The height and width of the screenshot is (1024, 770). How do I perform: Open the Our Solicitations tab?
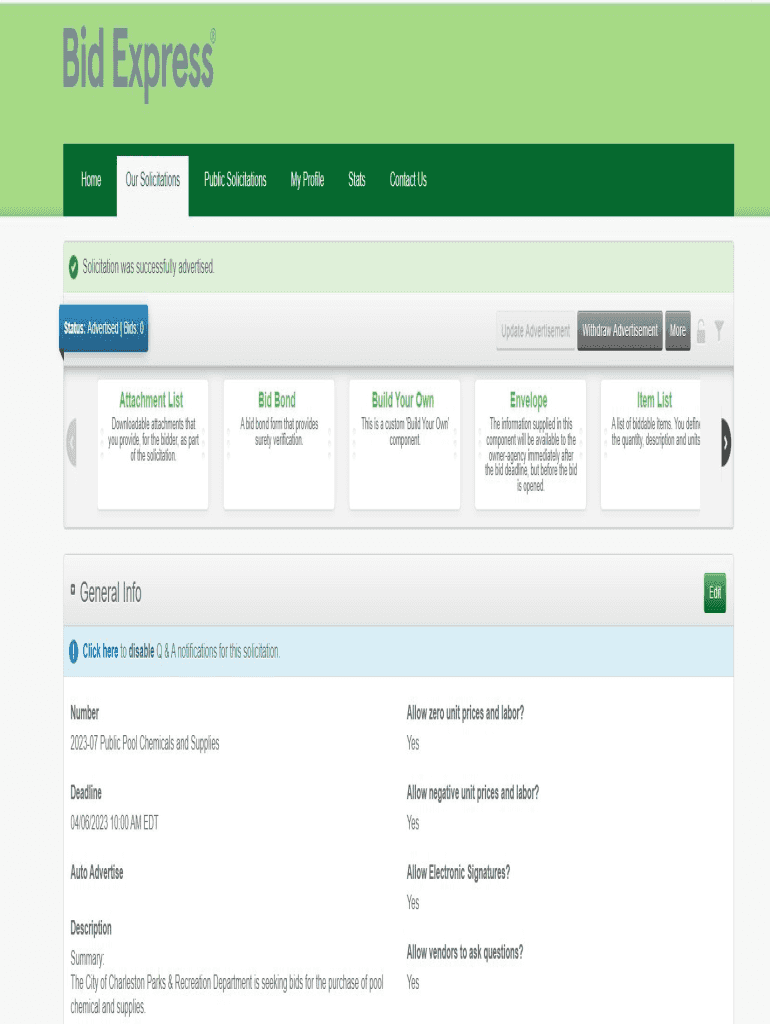click(x=152, y=180)
